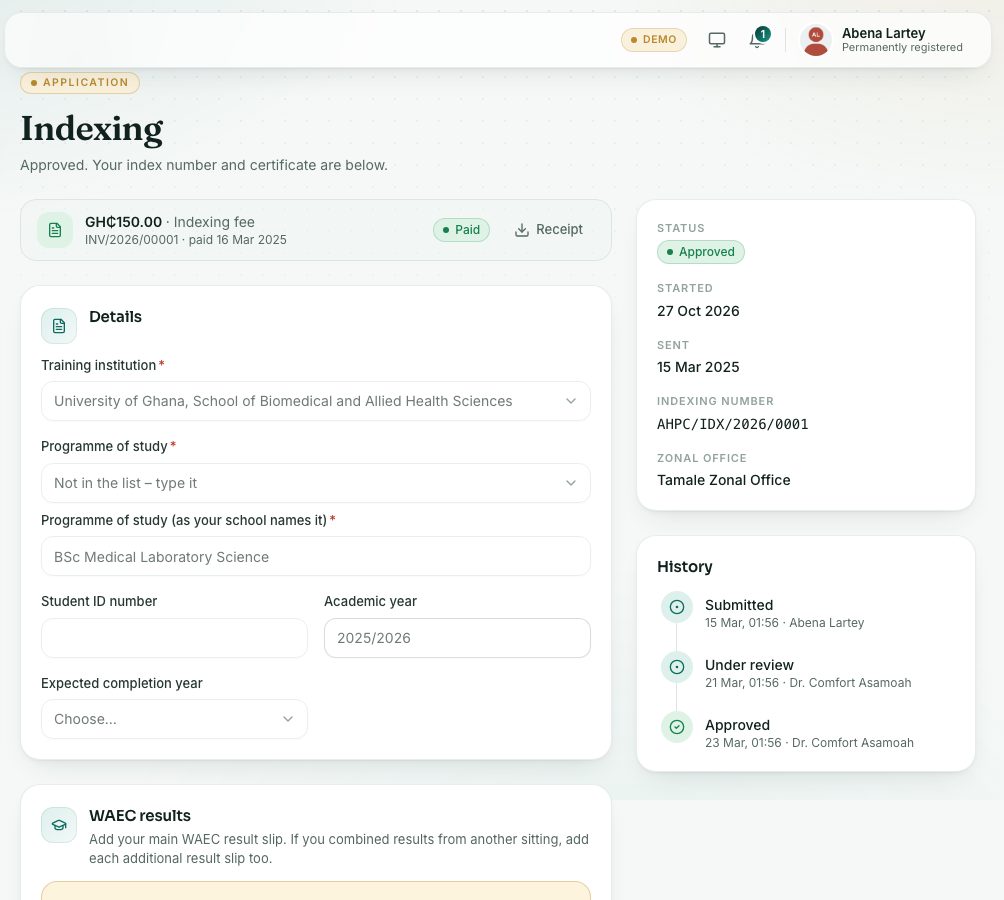Download the Receipt for indexing fee
This screenshot has height=900, width=1004.
click(549, 230)
